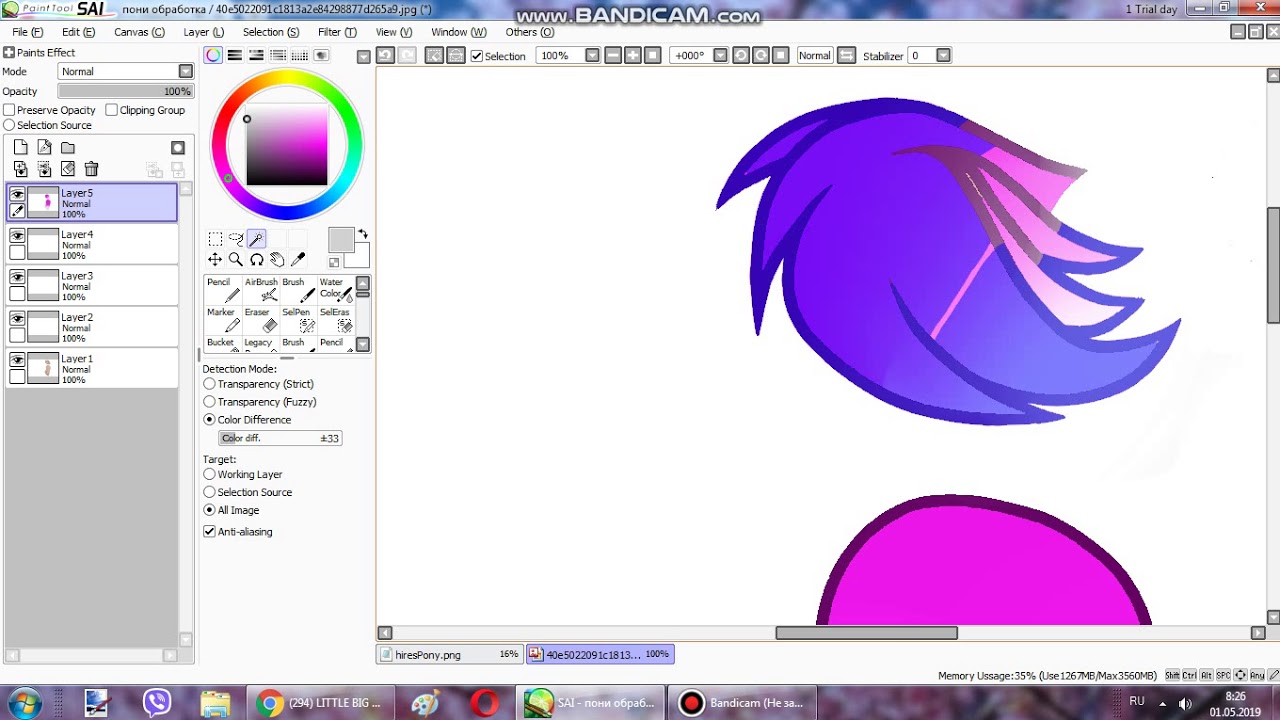The height and width of the screenshot is (720, 1280).
Task: Create a new normal layer
Action: 21,148
